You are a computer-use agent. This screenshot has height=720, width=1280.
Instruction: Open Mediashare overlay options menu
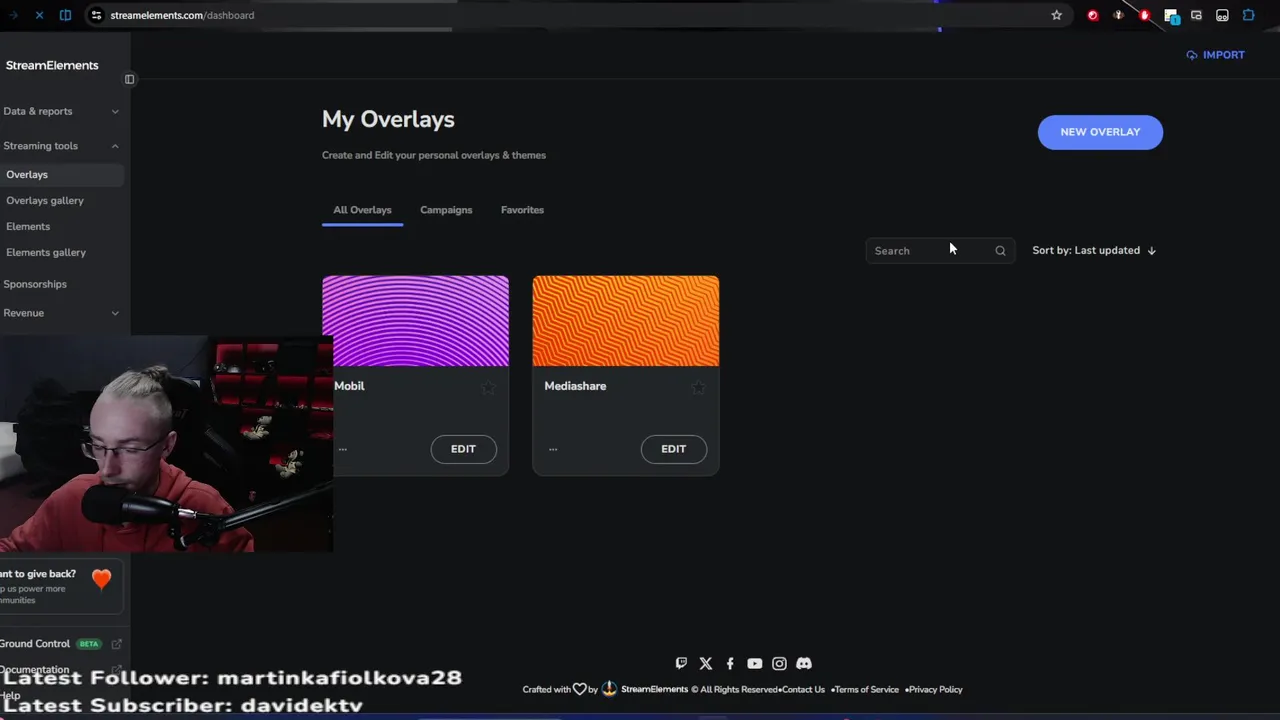(553, 449)
